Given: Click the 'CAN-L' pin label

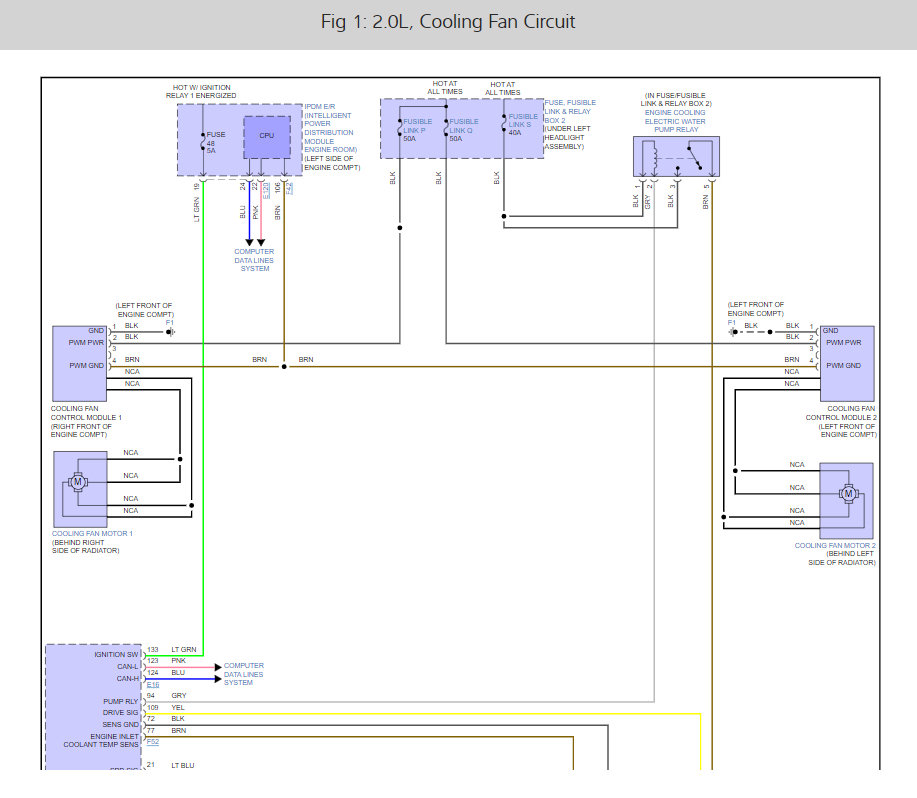Looking at the screenshot, I should [x=127, y=666].
